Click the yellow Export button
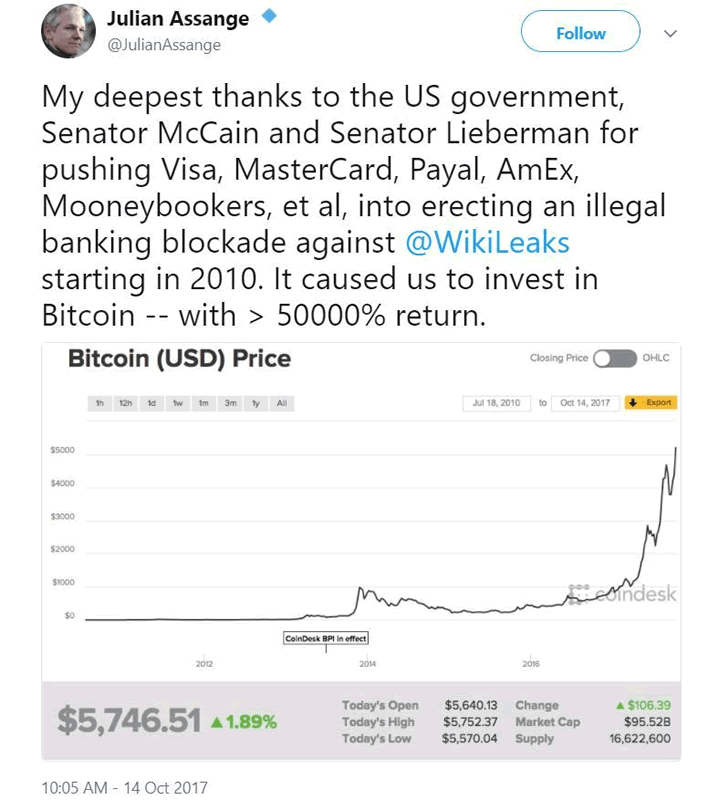 coord(650,403)
